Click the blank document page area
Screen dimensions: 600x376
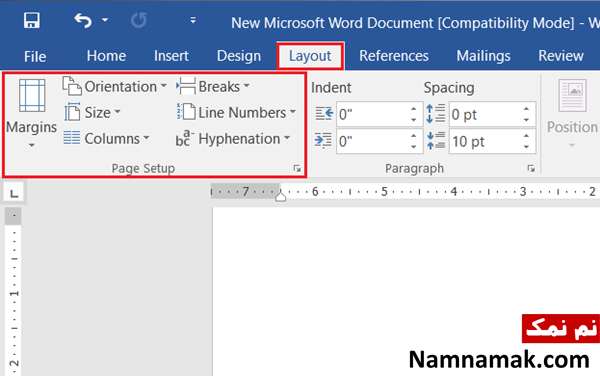click(x=406, y=291)
